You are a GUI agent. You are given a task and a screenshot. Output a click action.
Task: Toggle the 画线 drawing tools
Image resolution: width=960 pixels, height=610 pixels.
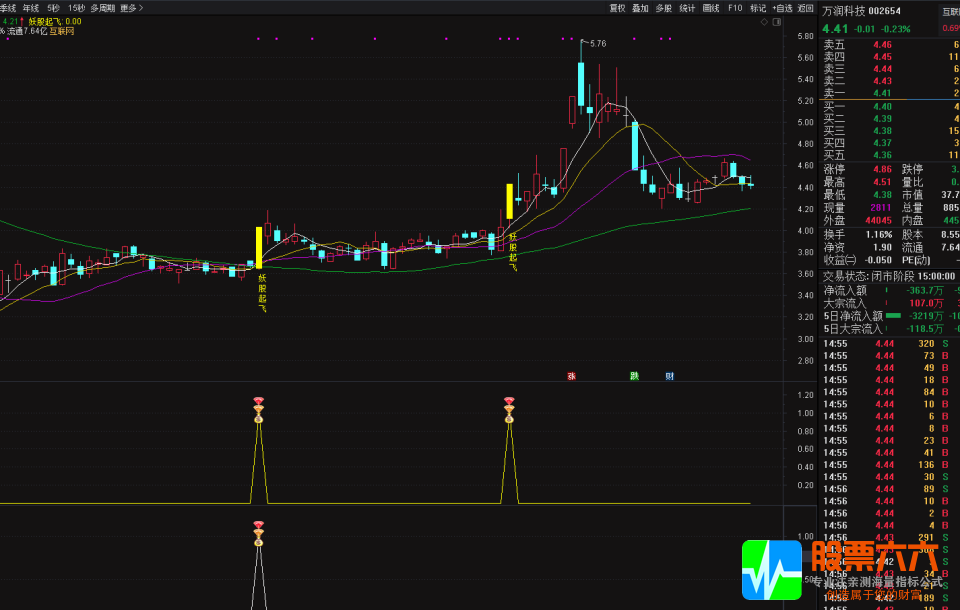[x=711, y=8]
